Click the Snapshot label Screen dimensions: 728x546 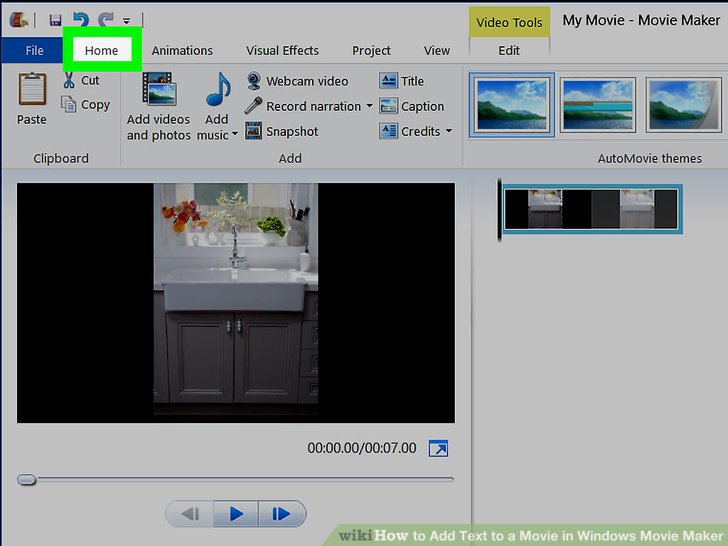tap(292, 132)
